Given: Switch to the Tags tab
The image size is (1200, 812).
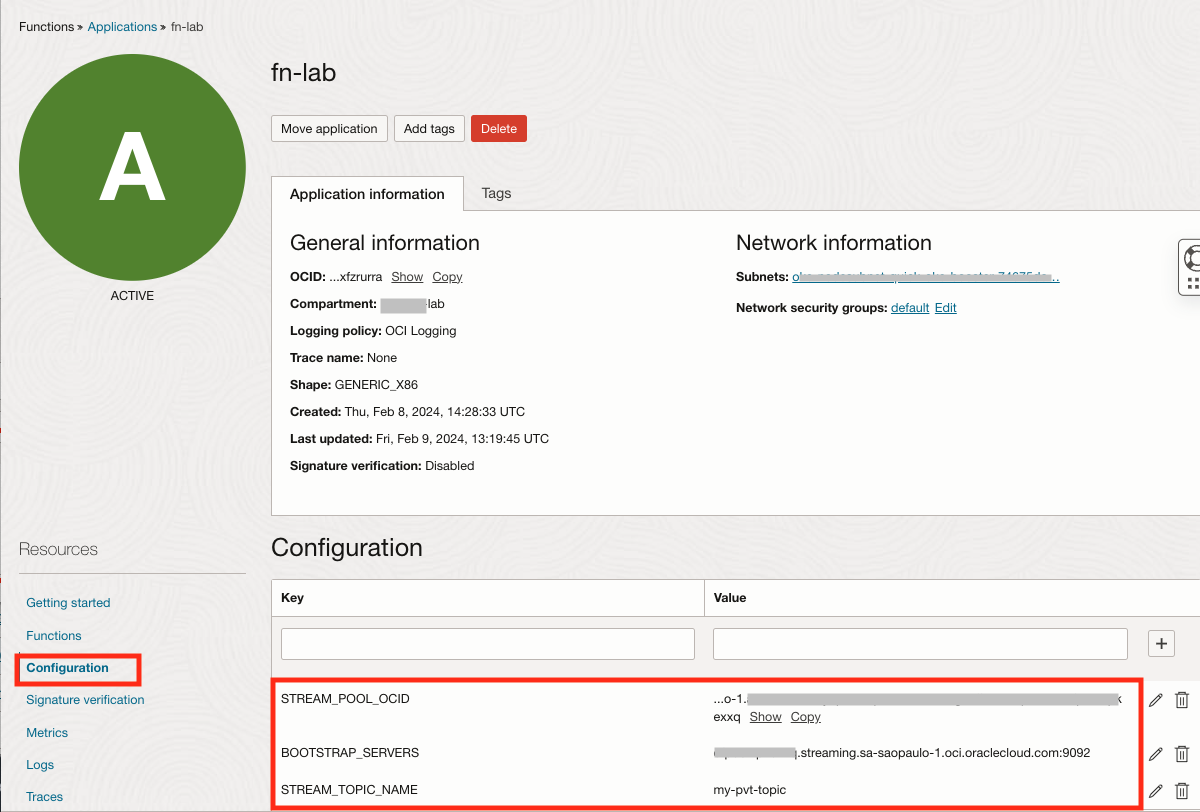Looking at the screenshot, I should pyautogui.click(x=496, y=193).
